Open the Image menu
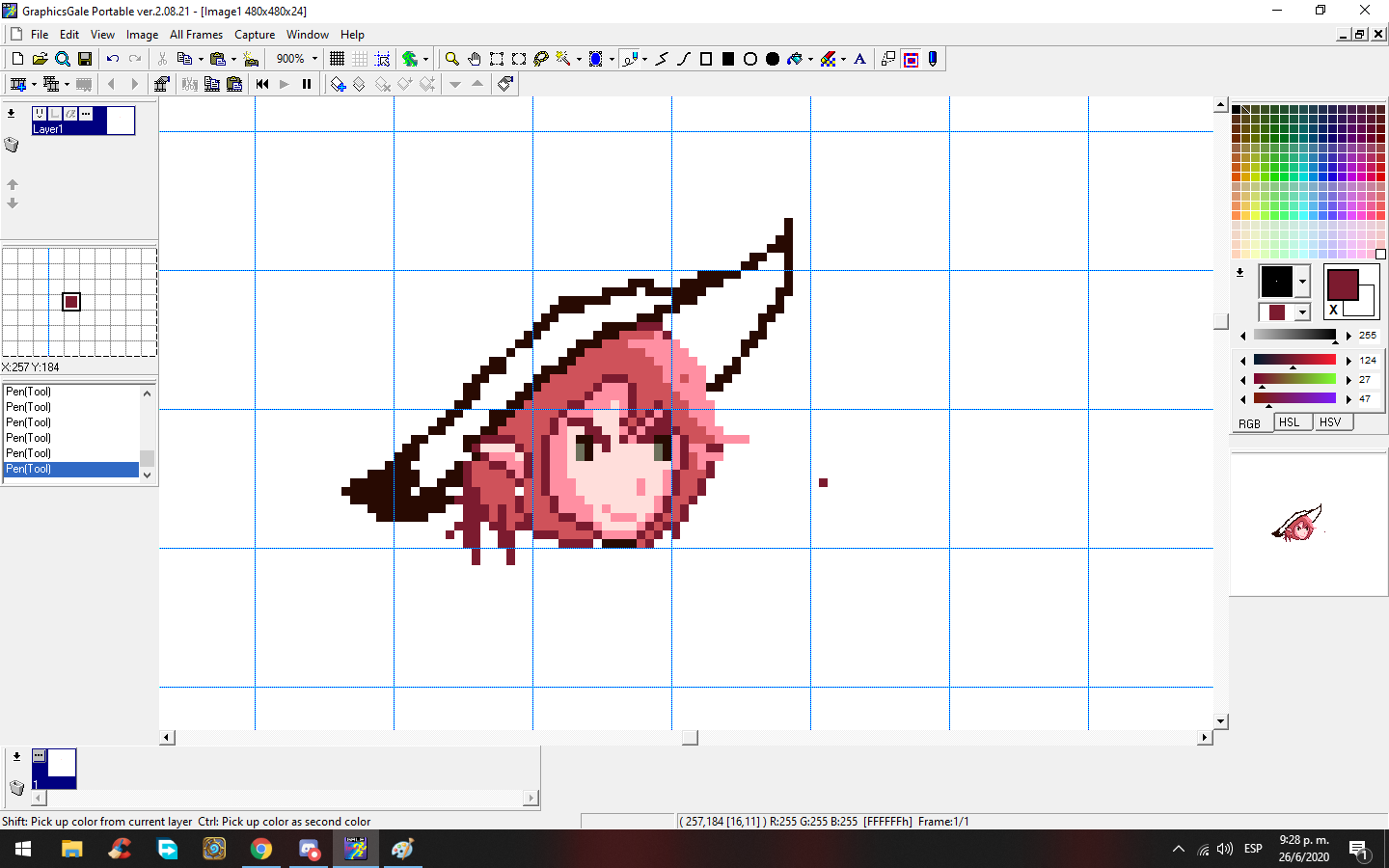Viewport: 1389px width, 868px height. (x=142, y=35)
